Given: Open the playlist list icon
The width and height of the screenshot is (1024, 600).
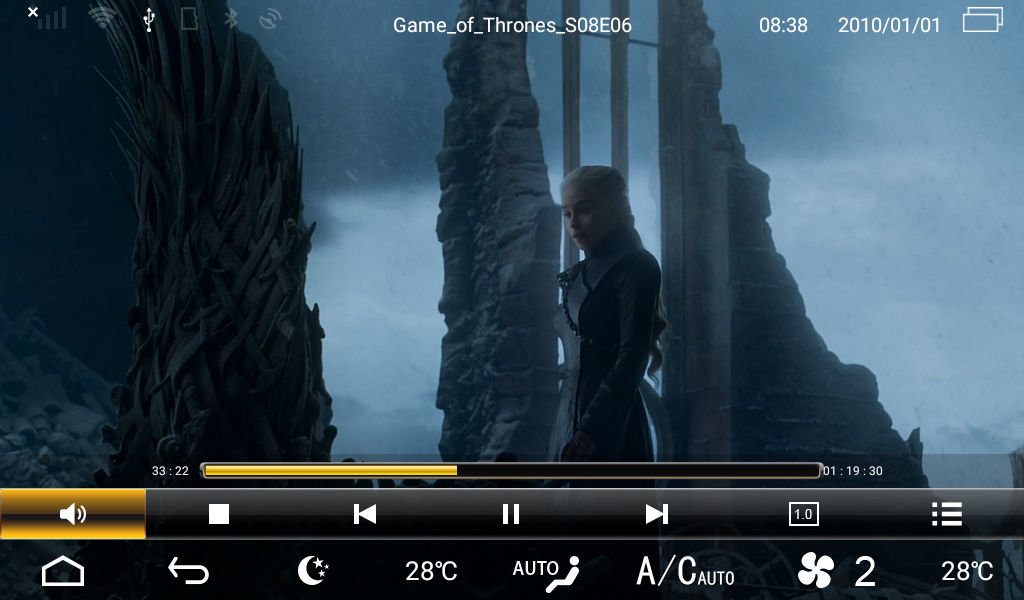Looking at the screenshot, I should (x=947, y=514).
